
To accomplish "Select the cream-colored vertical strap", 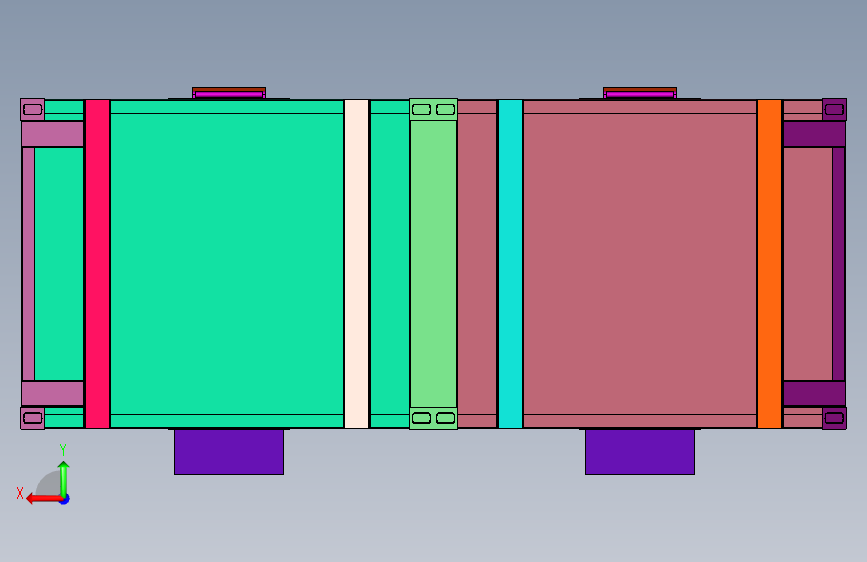I will click(x=356, y=264).
